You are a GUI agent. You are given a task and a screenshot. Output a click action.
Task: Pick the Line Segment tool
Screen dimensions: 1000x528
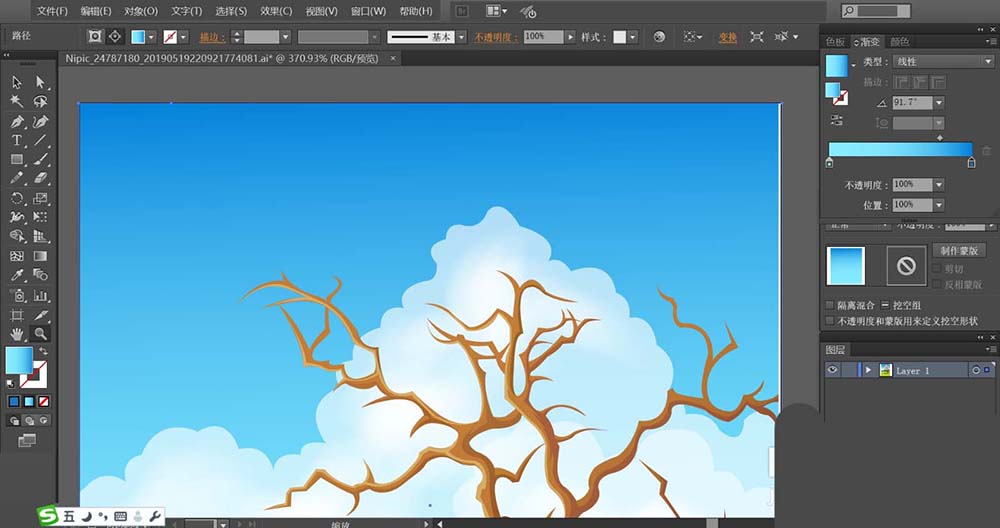coord(40,140)
